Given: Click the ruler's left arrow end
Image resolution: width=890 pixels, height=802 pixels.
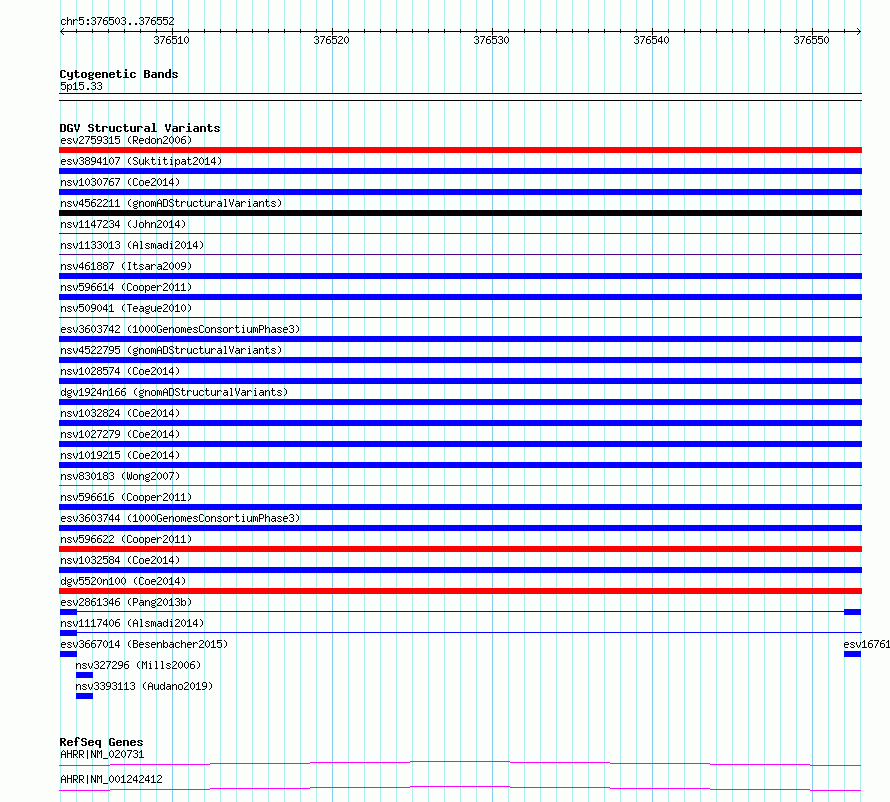Looking at the screenshot, I should (x=62, y=31).
